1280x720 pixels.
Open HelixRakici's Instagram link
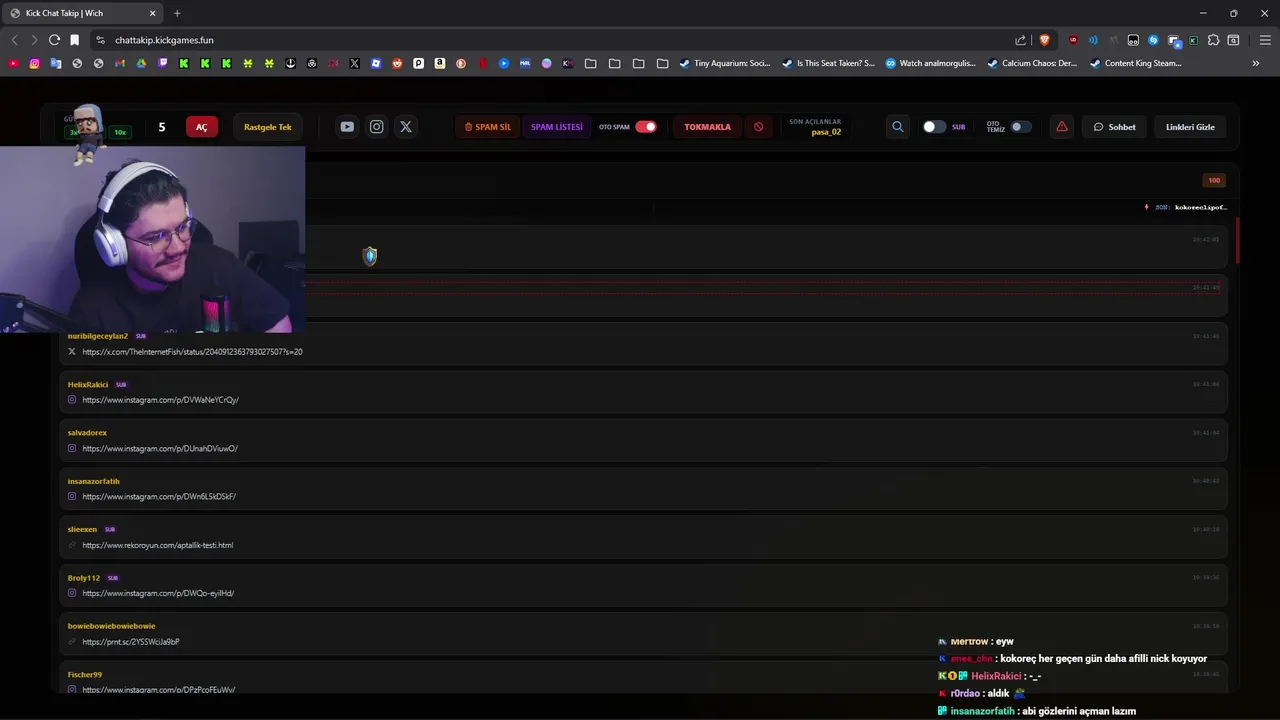pos(160,400)
